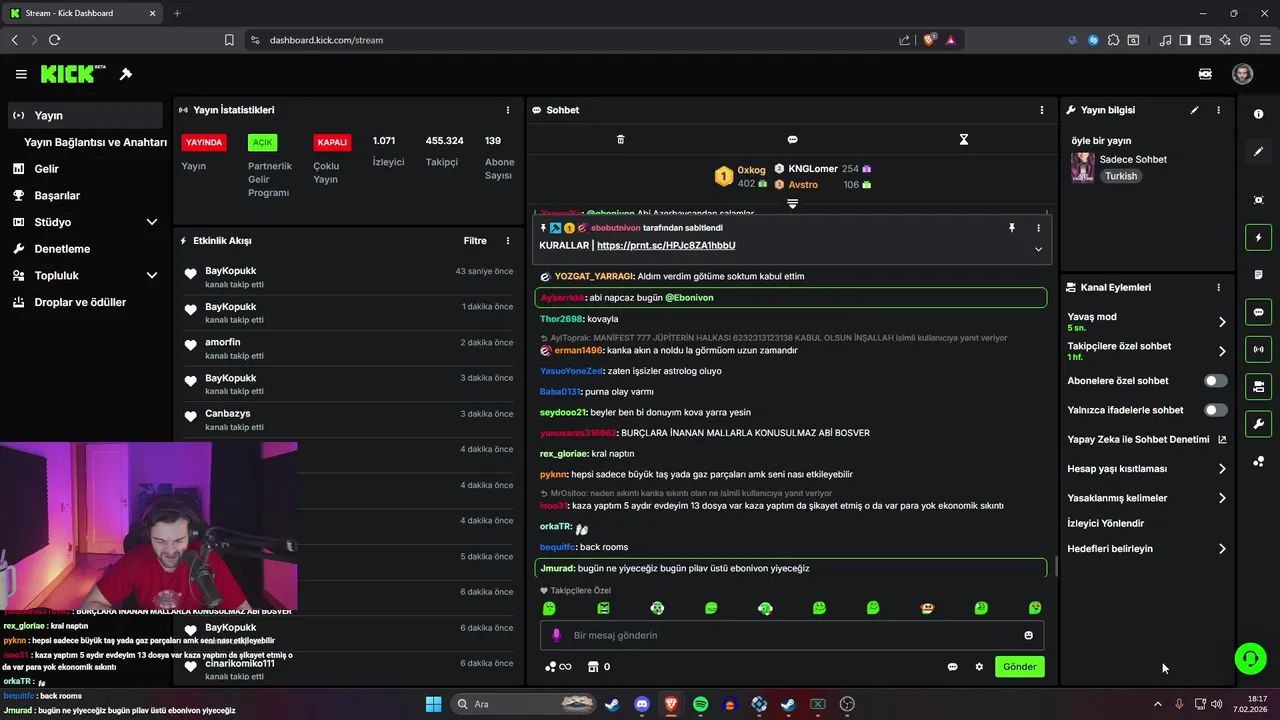Open Hedefleri belirleyin arrow

point(1222,549)
